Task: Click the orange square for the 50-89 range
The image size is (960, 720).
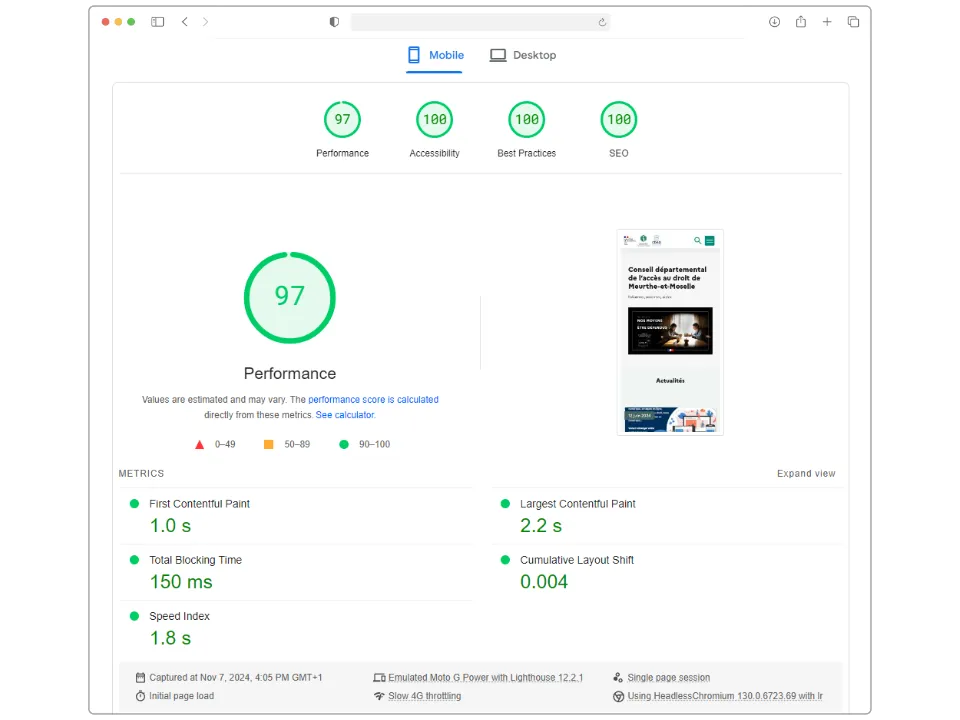Action: point(268,444)
